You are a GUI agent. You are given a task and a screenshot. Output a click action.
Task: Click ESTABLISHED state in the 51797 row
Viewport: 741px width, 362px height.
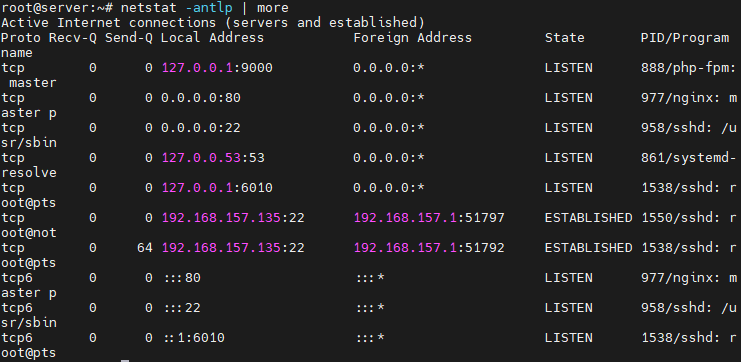pos(588,218)
